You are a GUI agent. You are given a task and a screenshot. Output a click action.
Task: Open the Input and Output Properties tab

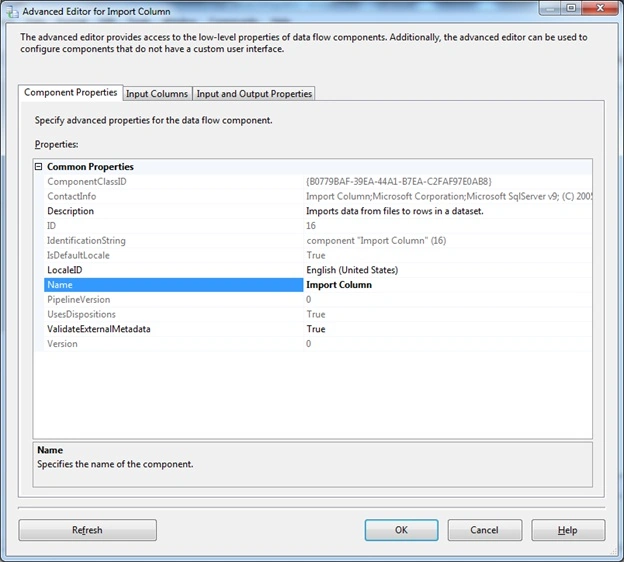tap(254, 94)
